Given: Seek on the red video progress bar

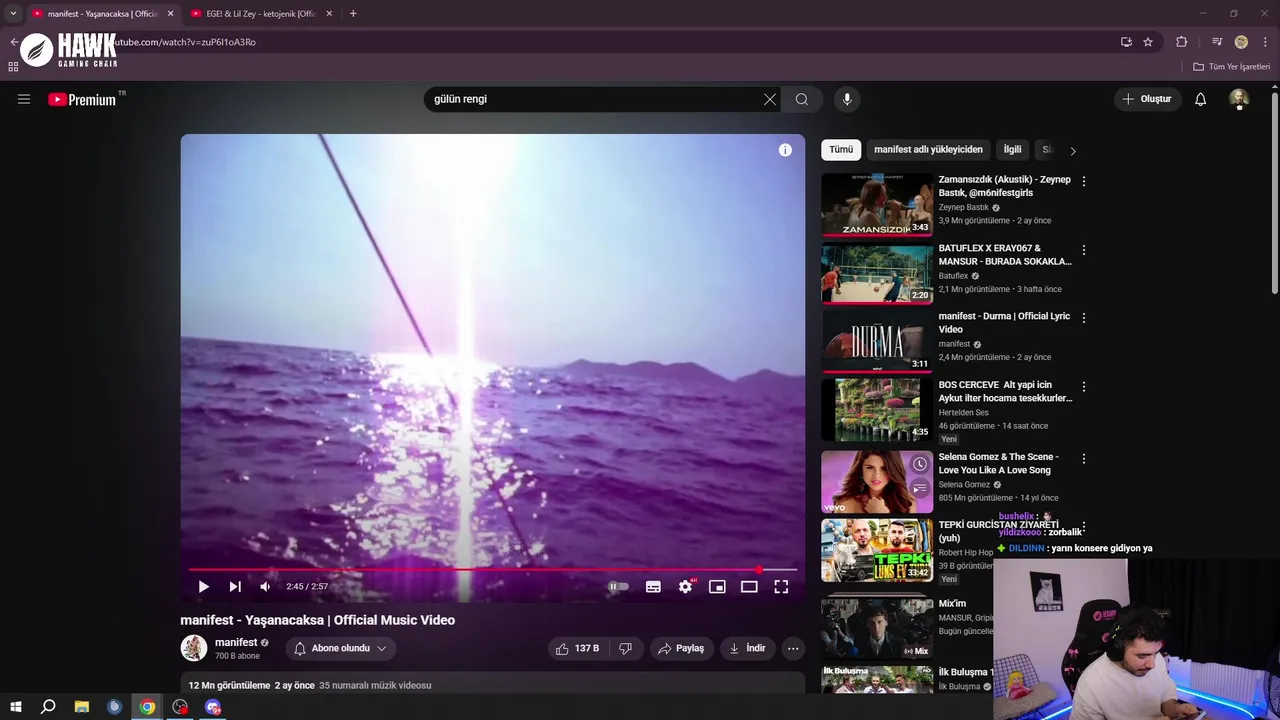Looking at the screenshot, I should [492, 570].
